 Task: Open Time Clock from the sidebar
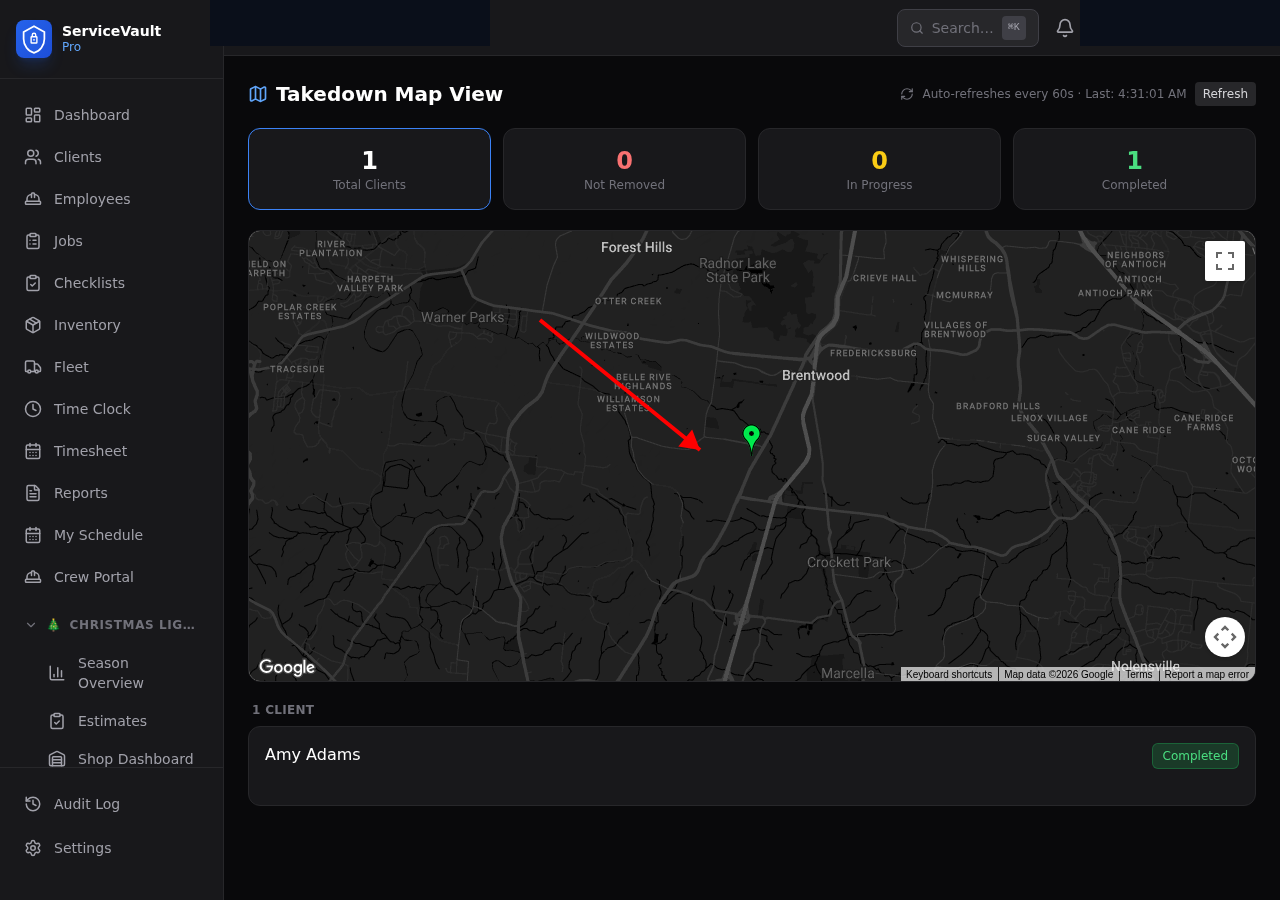tap(92, 408)
